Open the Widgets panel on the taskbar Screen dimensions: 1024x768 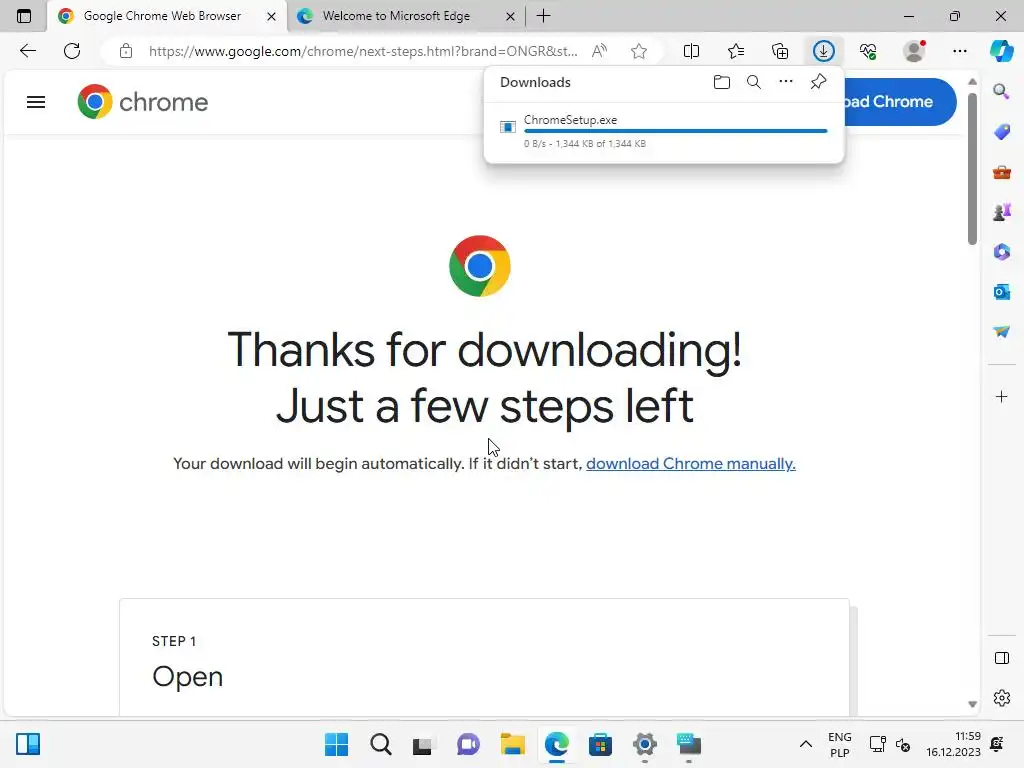28,744
